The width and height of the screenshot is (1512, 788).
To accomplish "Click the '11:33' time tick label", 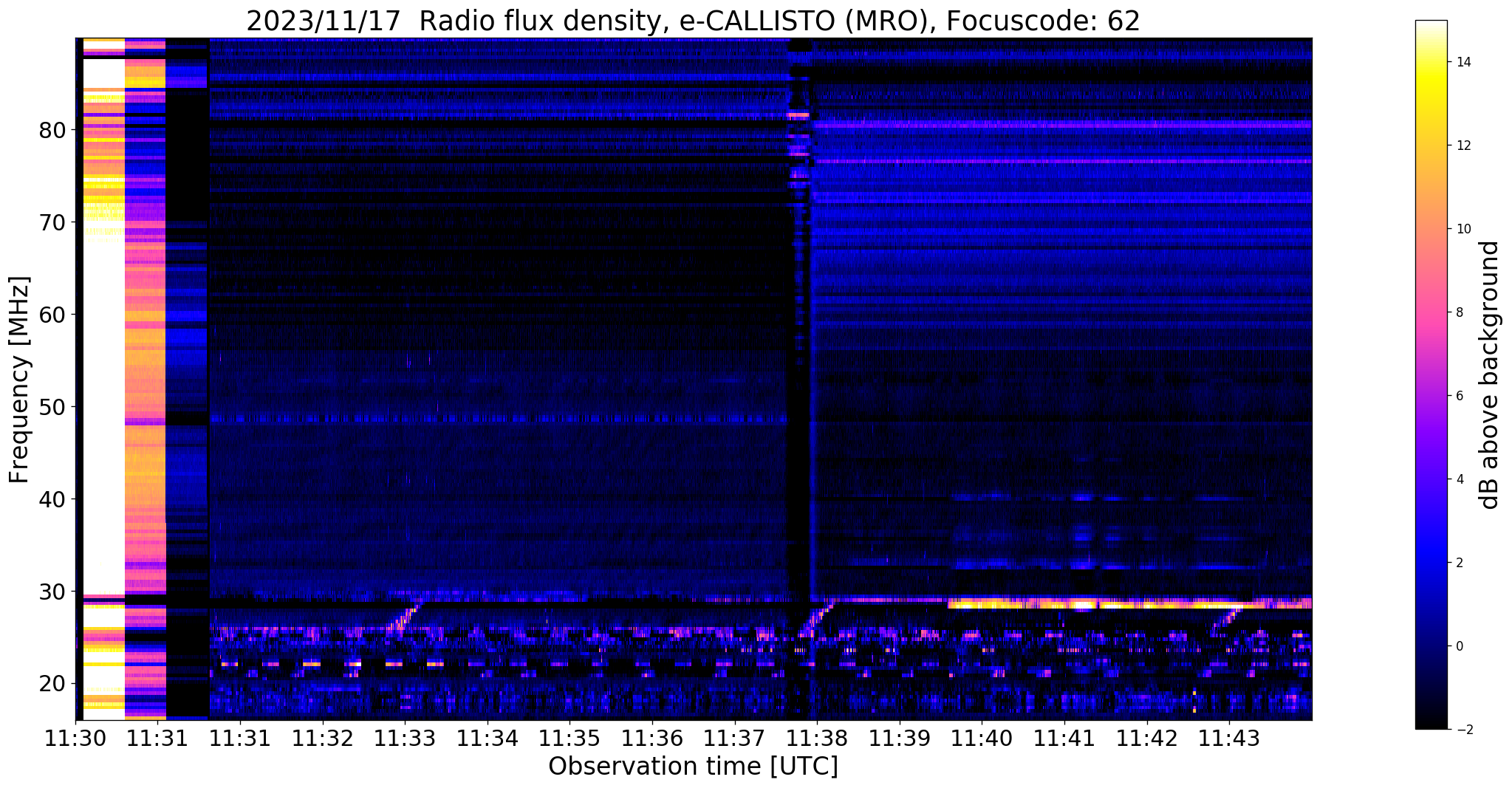I will (x=405, y=739).
